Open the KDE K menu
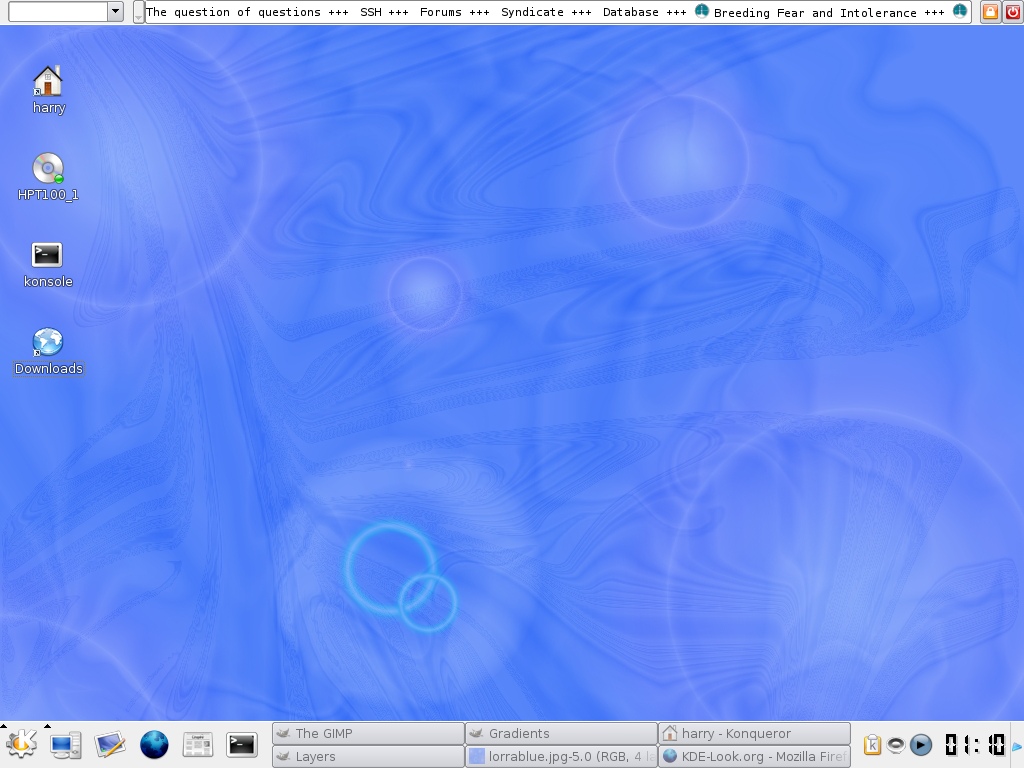The height and width of the screenshot is (768, 1024). coord(21,744)
